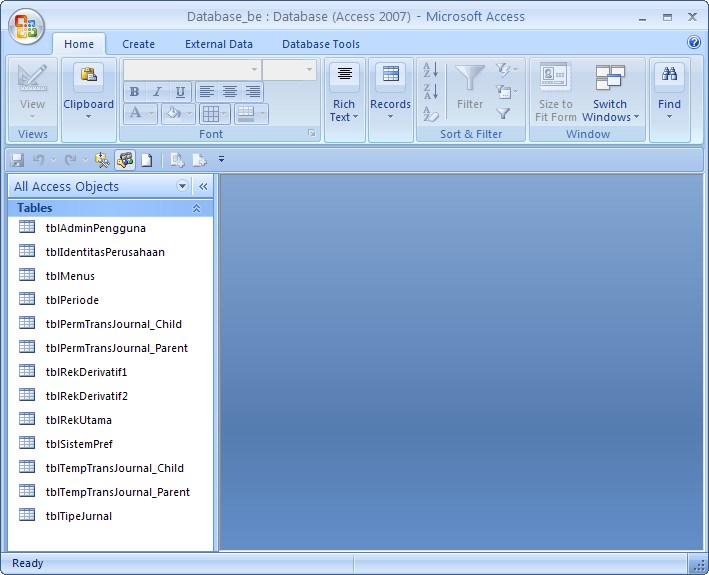
Task: Click the Fill color paint bucket icon
Action: [x=174, y=113]
